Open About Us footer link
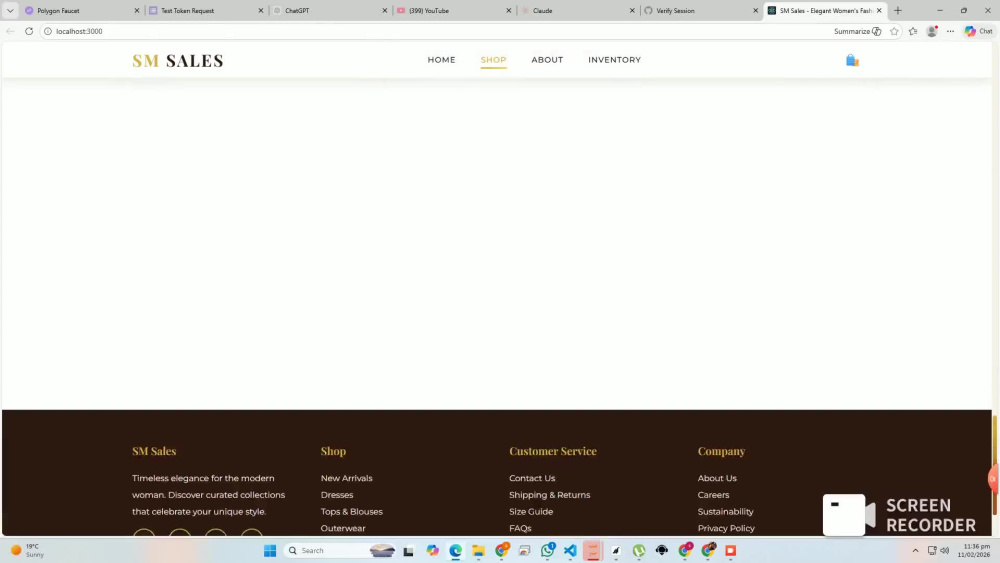This screenshot has height=563, width=1000. (717, 478)
